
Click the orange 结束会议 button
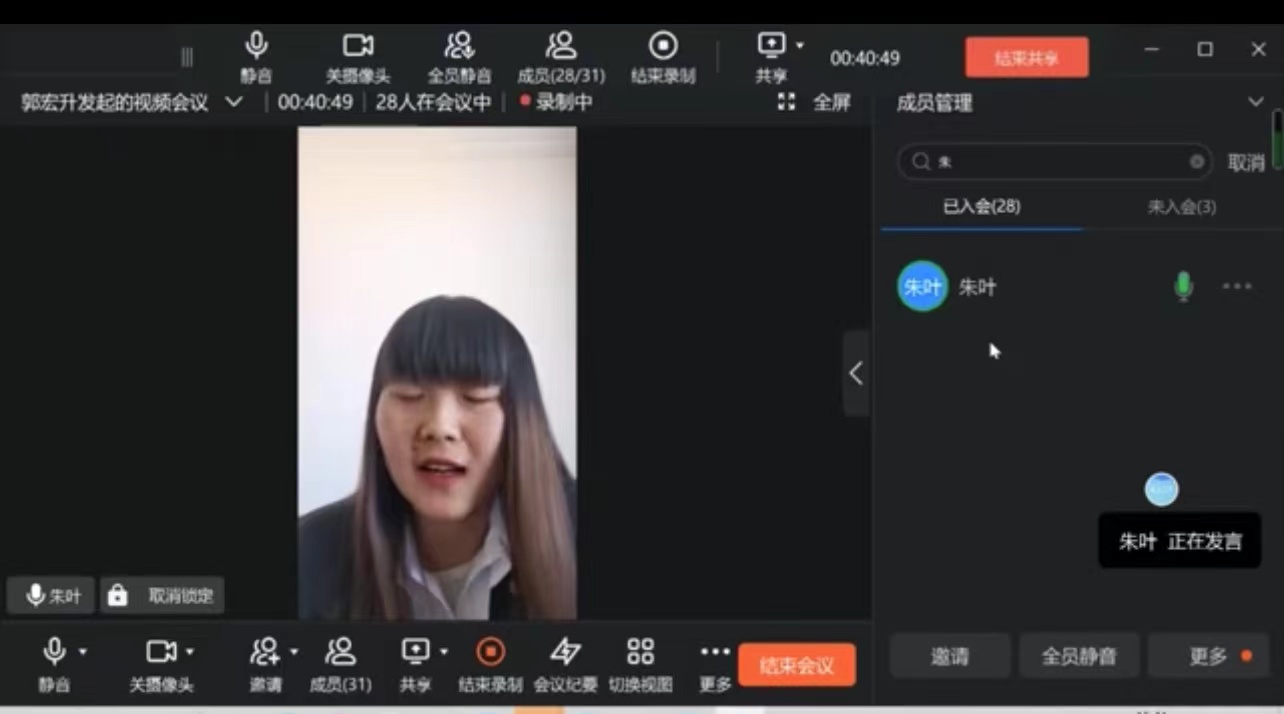[x=796, y=665]
